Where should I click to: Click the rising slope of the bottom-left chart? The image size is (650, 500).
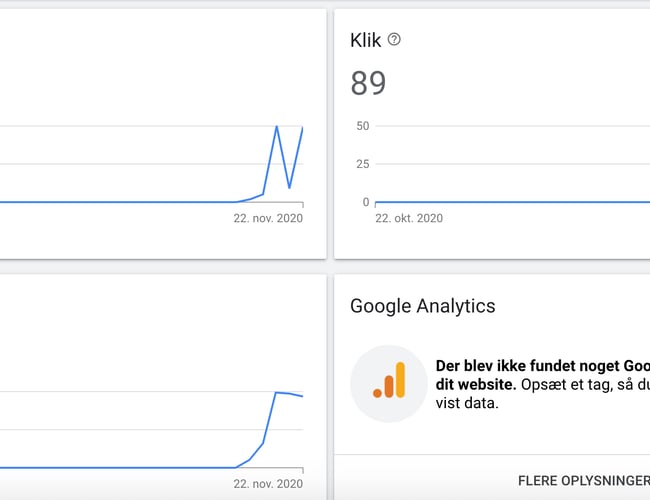coord(269,420)
